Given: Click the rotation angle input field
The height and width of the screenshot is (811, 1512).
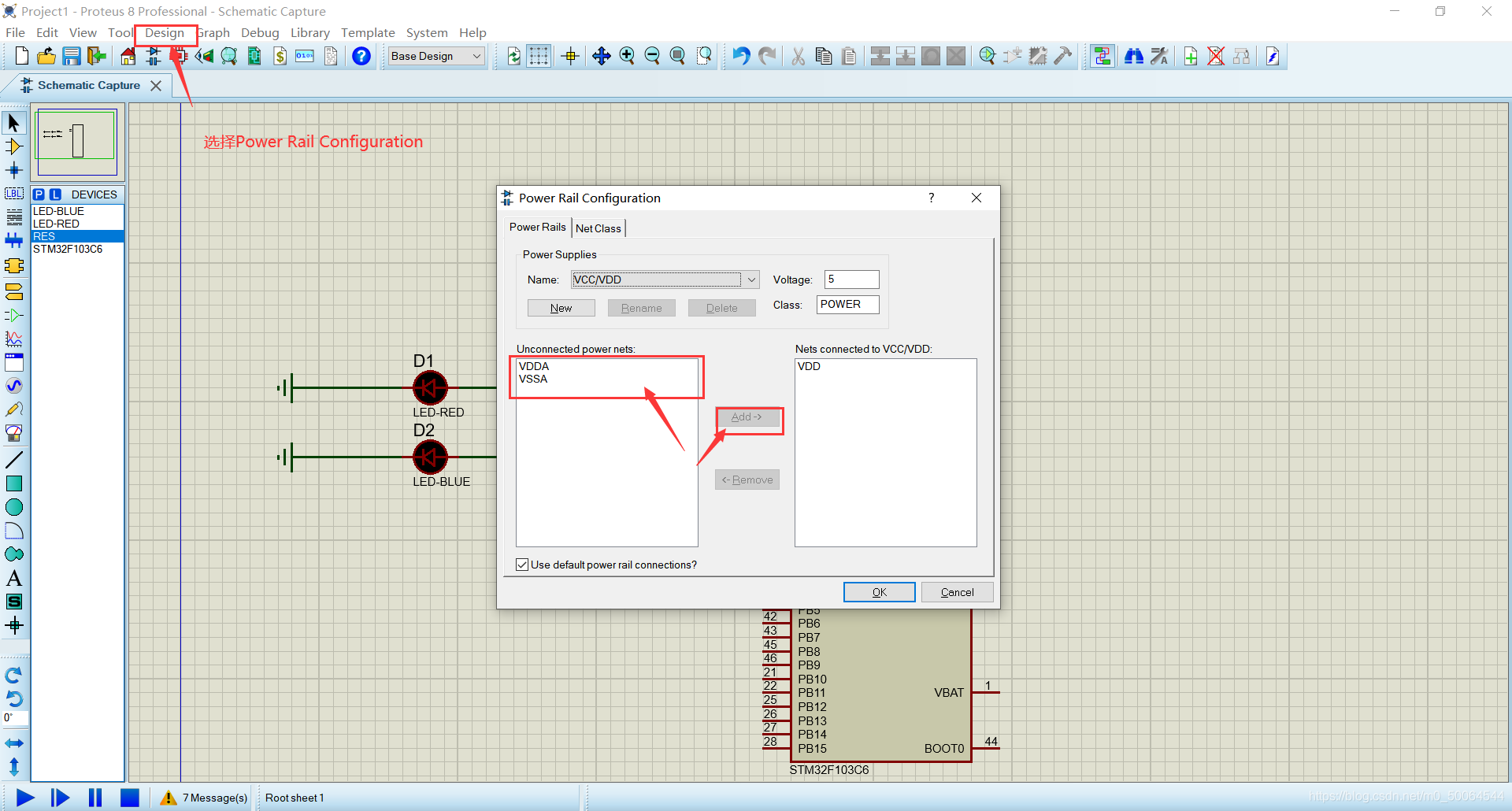Looking at the screenshot, I should (15, 718).
